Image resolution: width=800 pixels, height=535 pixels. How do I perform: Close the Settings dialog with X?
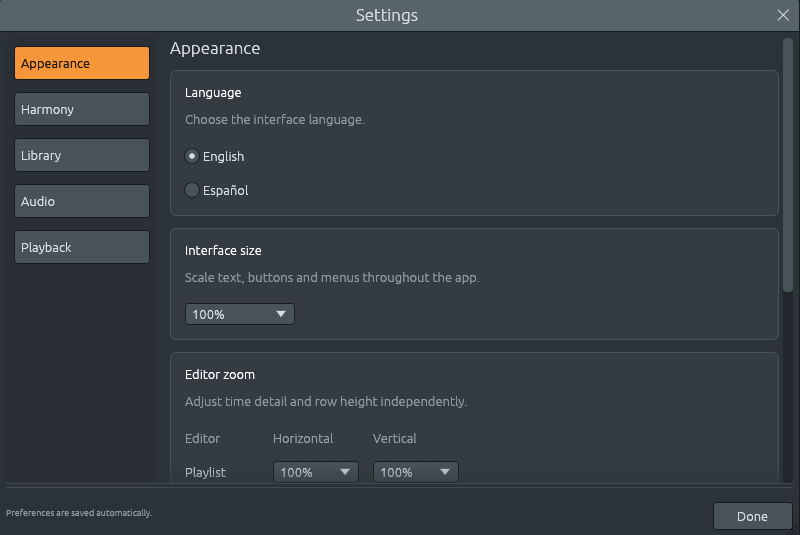[x=783, y=15]
